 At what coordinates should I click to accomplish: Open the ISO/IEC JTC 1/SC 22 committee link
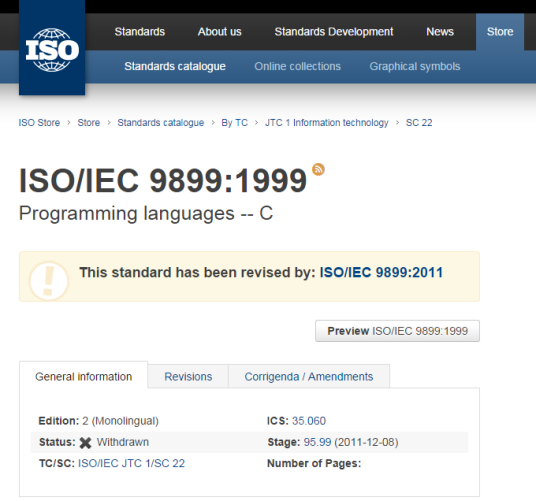point(131,463)
